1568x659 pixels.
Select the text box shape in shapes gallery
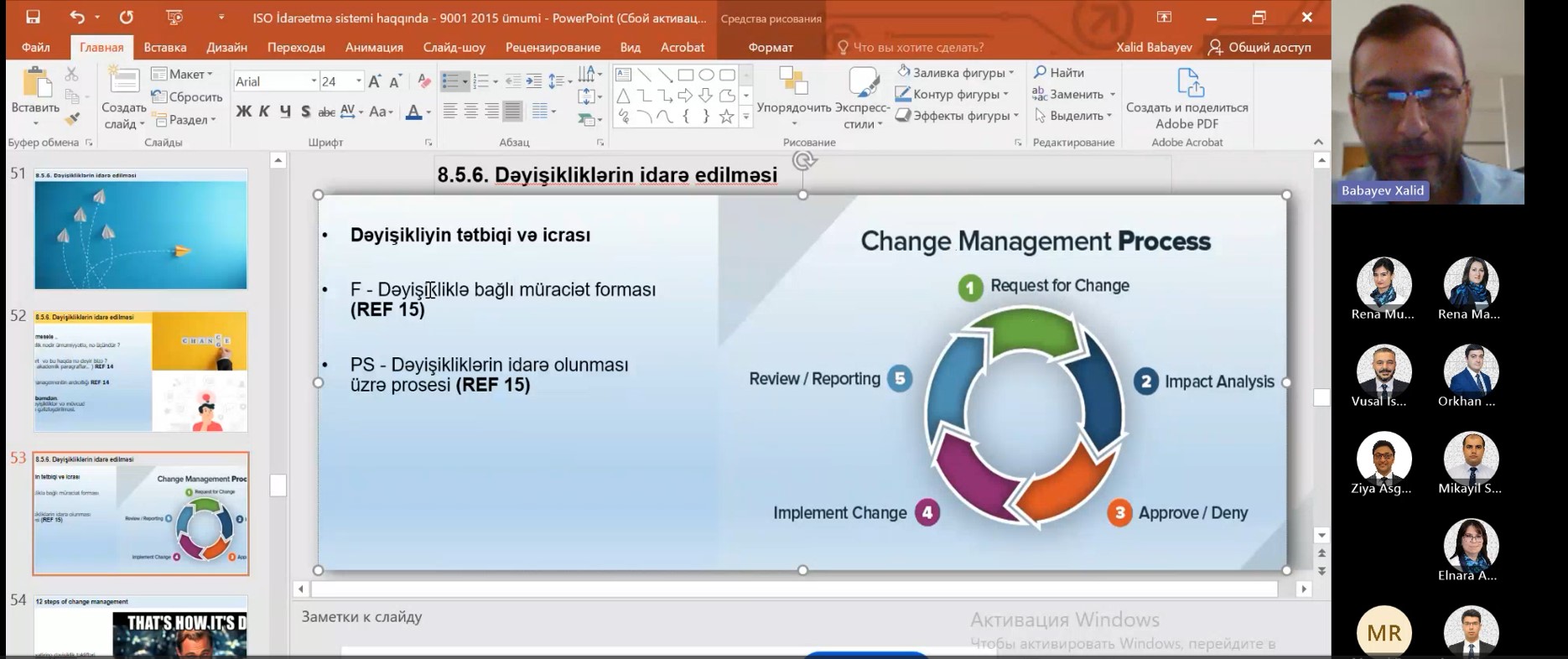coord(624,75)
